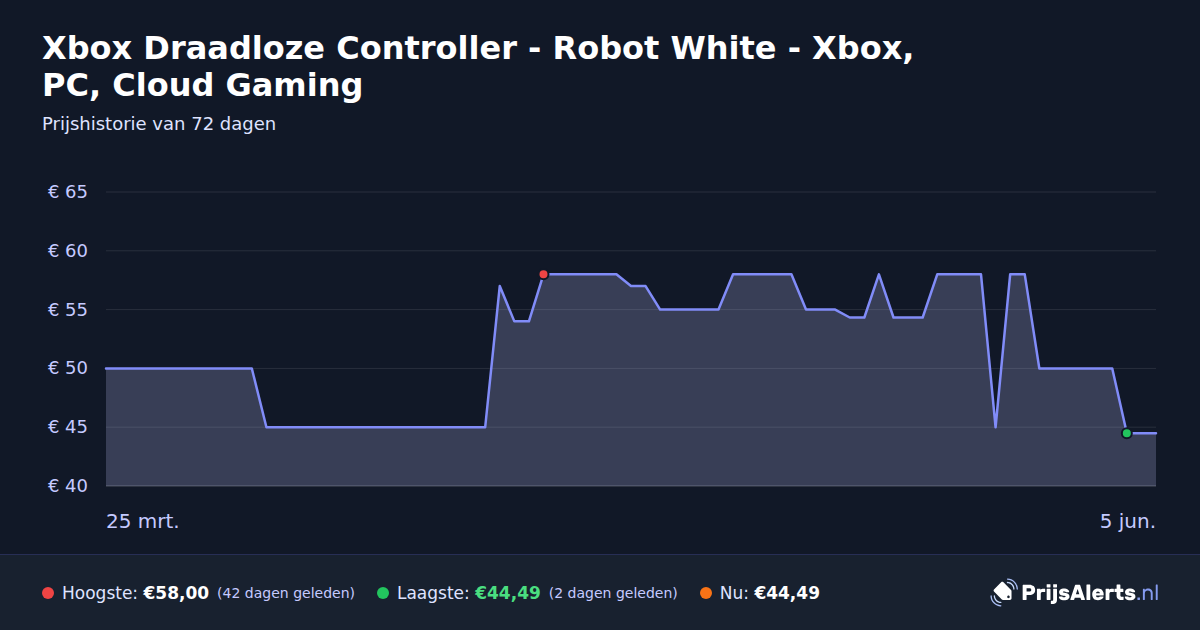This screenshot has height=630, width=1200.
Task: Click the 2 dagen geleden note
Action: [613, 593]
